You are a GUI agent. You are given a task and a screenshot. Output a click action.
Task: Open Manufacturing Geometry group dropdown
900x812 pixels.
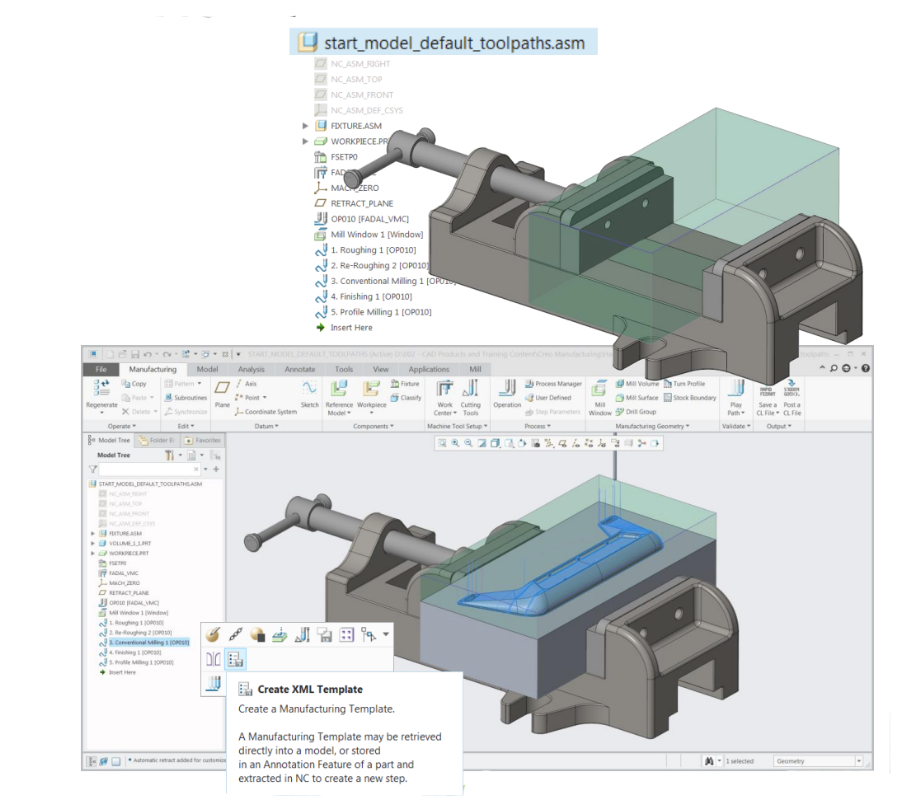tap(653, 426)
